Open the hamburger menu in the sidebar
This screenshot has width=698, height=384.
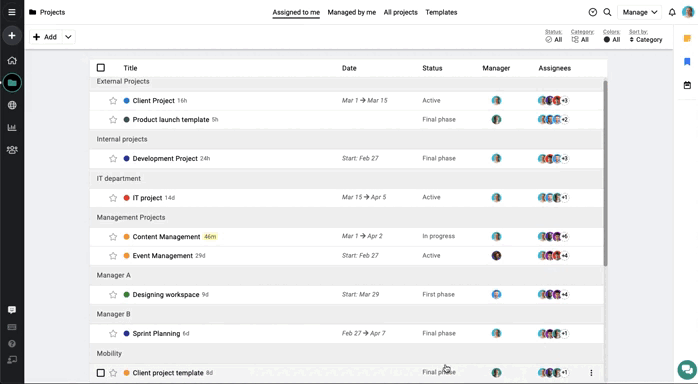pyautogui.click(x=12, y=12)
